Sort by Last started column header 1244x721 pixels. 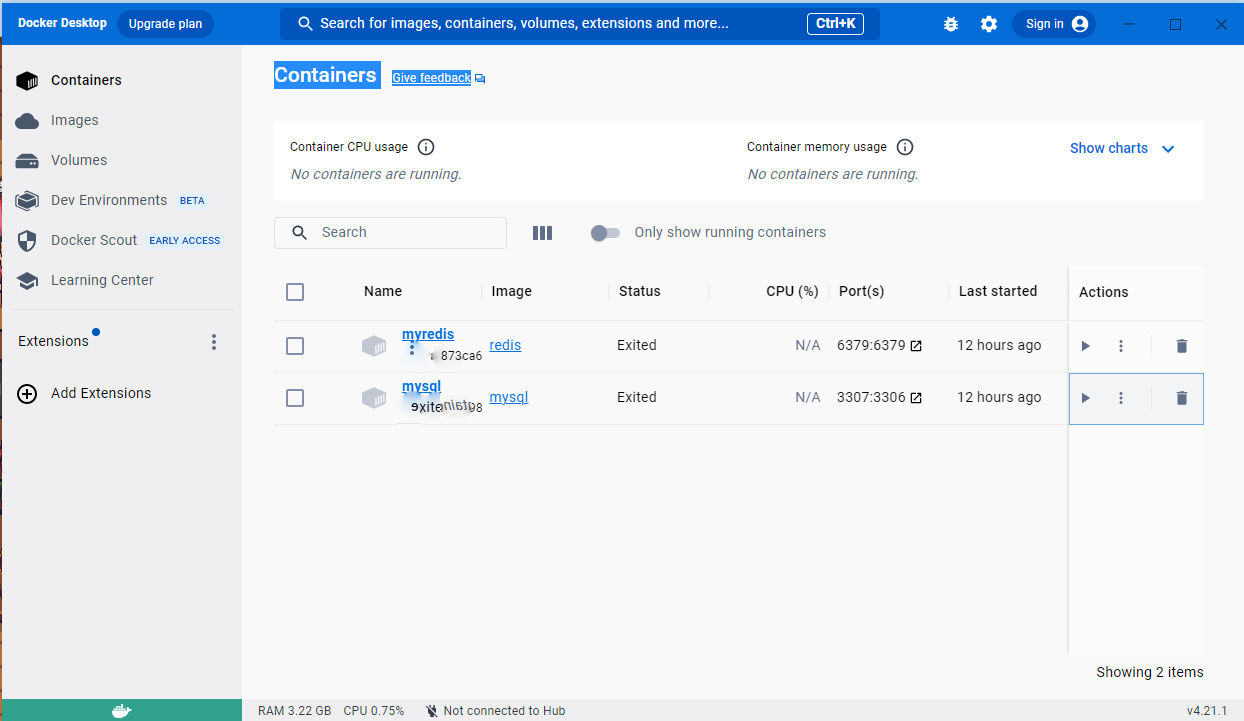[x=998, y=291]
